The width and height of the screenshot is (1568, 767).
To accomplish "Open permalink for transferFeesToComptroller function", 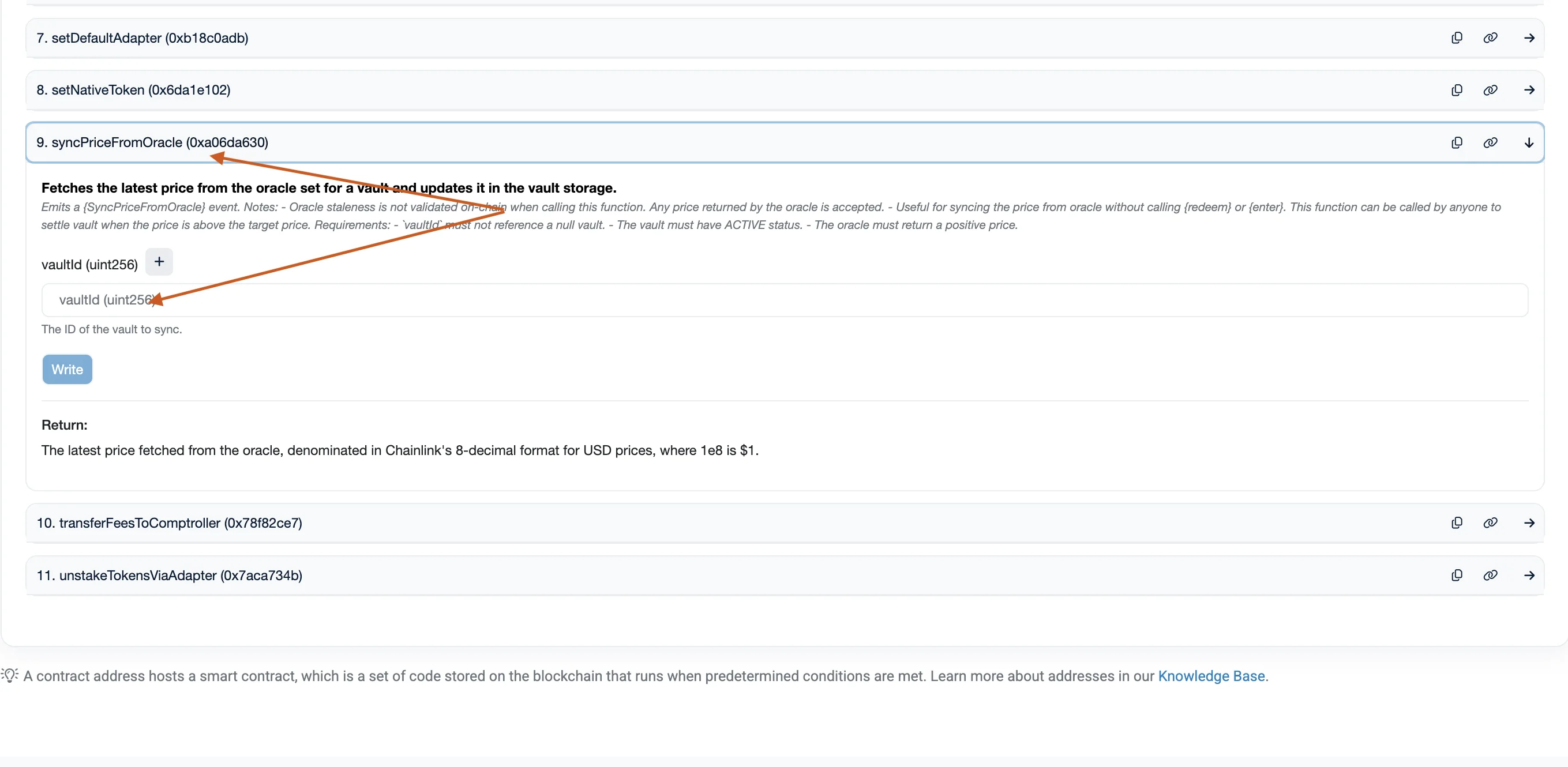I will [1491, 522].
